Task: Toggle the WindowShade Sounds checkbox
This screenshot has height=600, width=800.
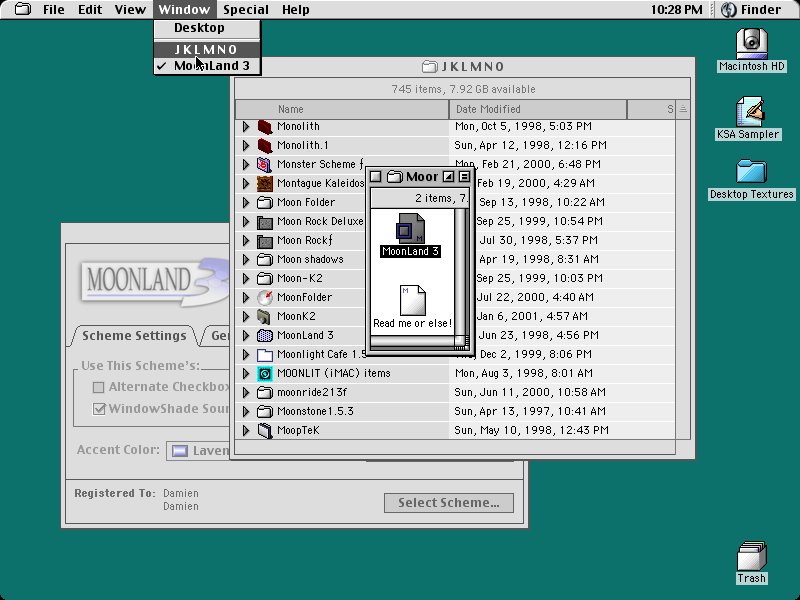Action: [x=98, y=409]
